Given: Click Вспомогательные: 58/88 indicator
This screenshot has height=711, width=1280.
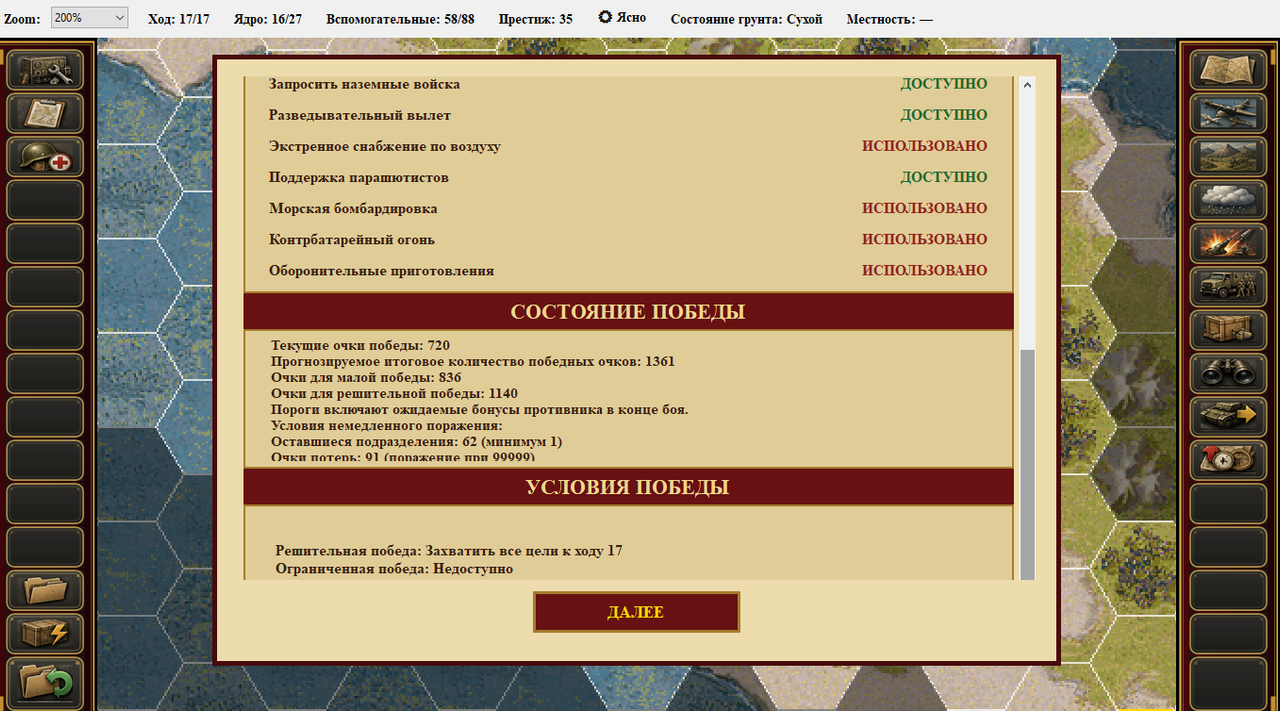Looking at the screenshot, I should (x=400, y=19).
